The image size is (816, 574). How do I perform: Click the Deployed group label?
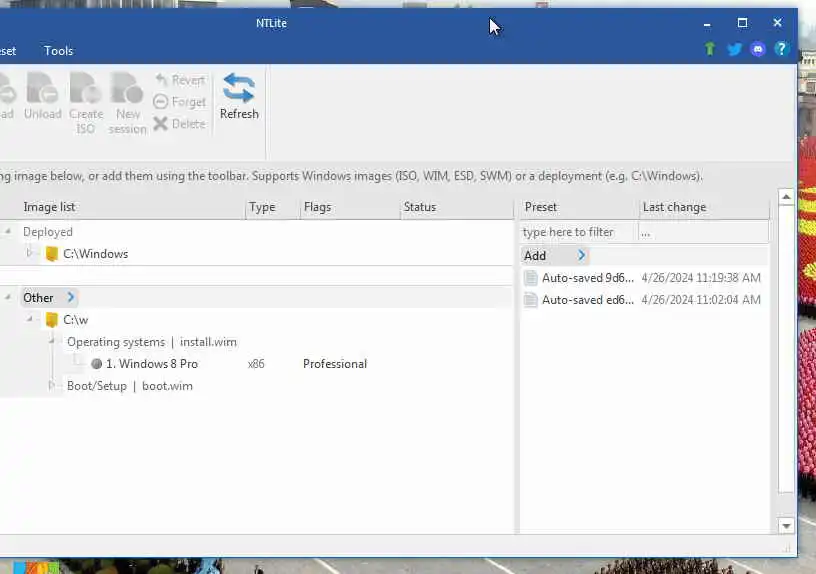pos(48,232)
